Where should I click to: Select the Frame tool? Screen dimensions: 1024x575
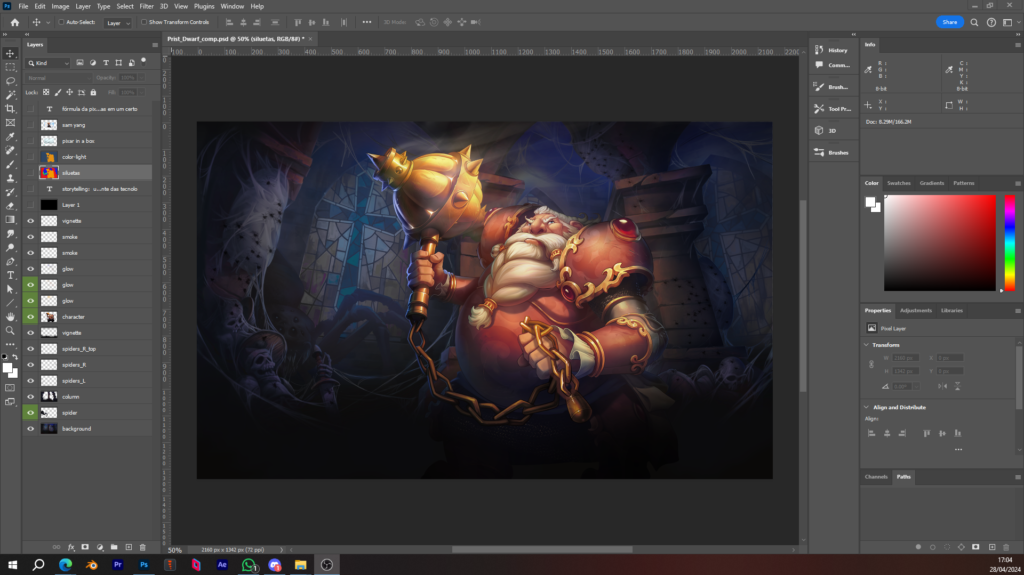coord(10,123)
